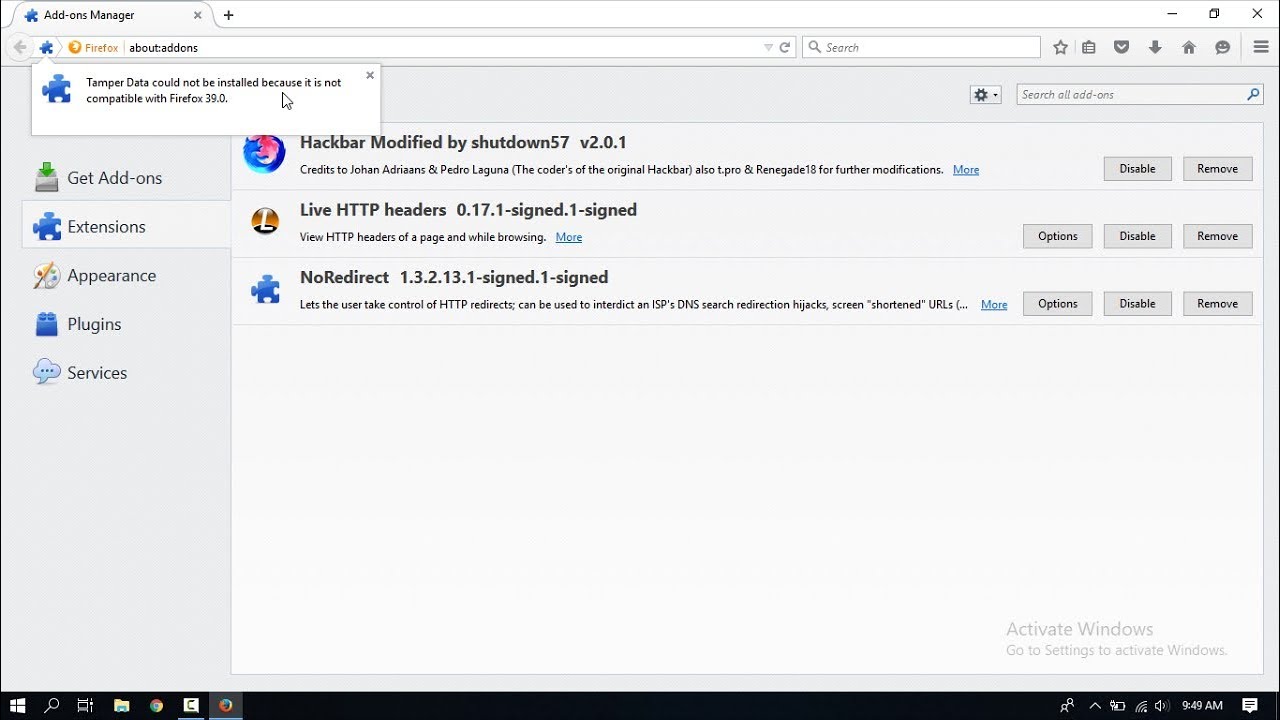Viewport: 1280px width, 720px height.
Task: Open the Downloads arrow icon
Action: pos(1155,47)
